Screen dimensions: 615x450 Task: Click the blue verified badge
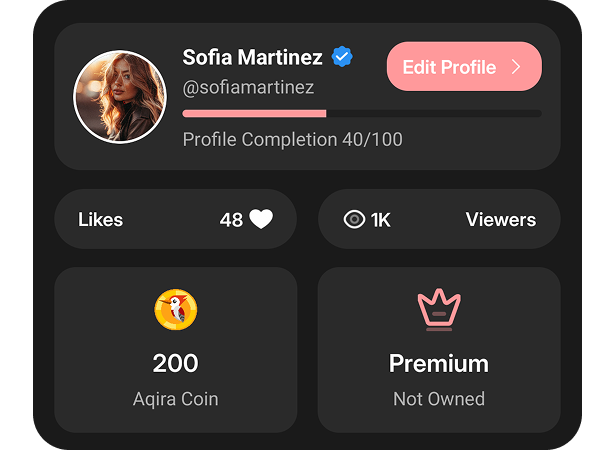(x=342, y=57)
